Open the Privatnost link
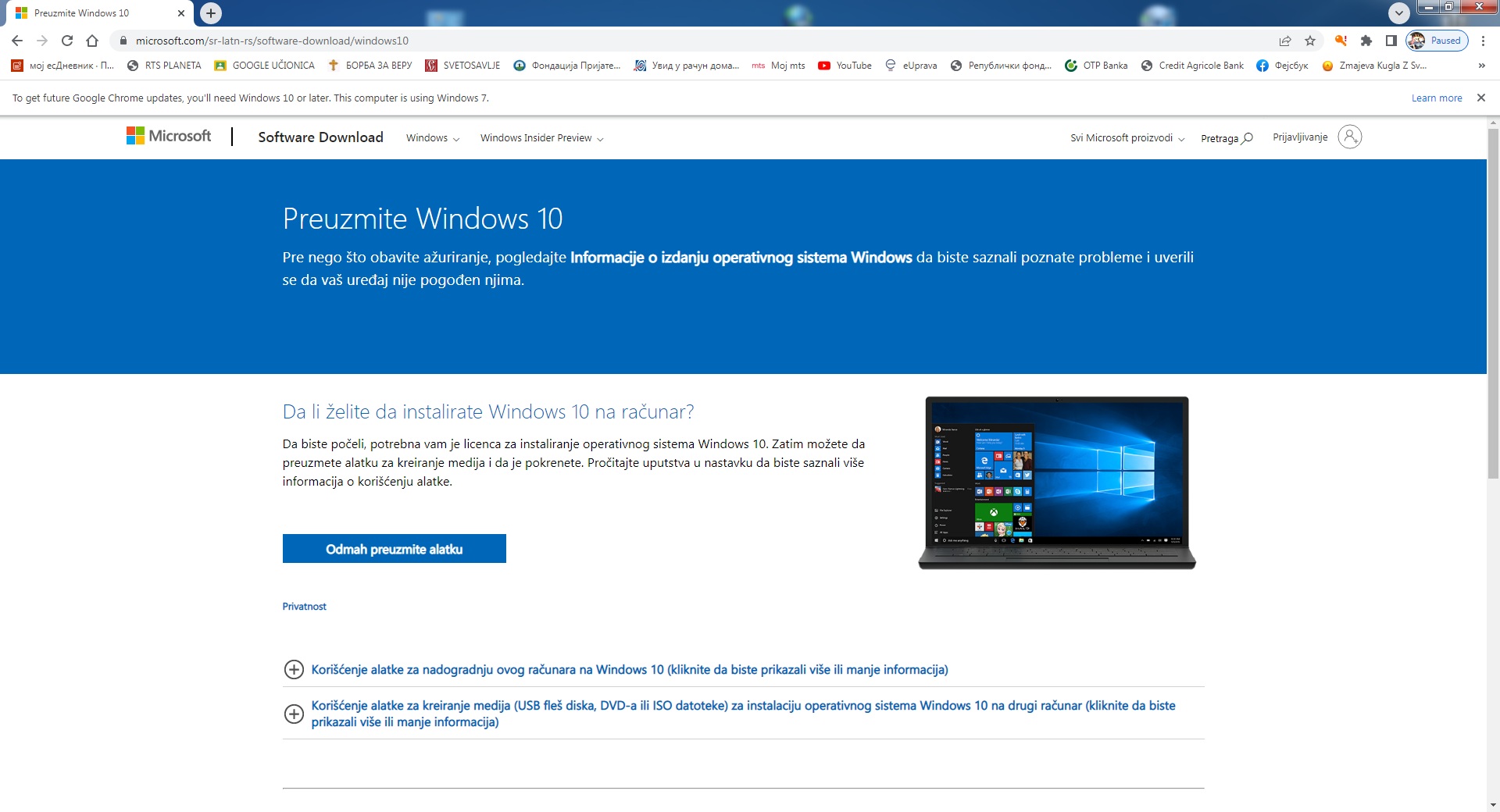 [x=305, y=607]
